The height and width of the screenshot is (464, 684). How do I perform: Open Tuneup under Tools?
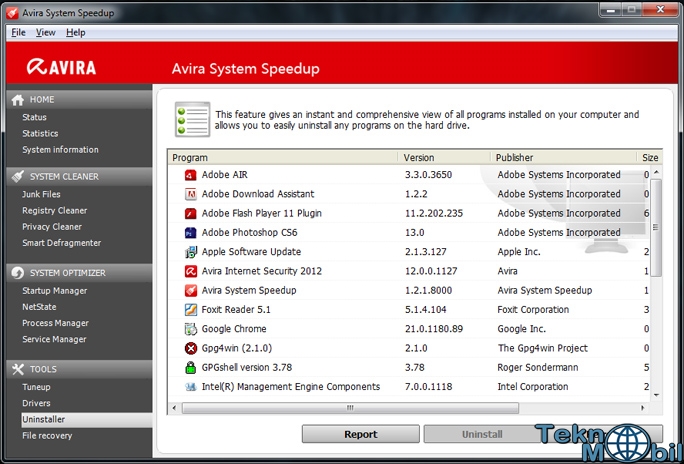click(x=36, y=387)
